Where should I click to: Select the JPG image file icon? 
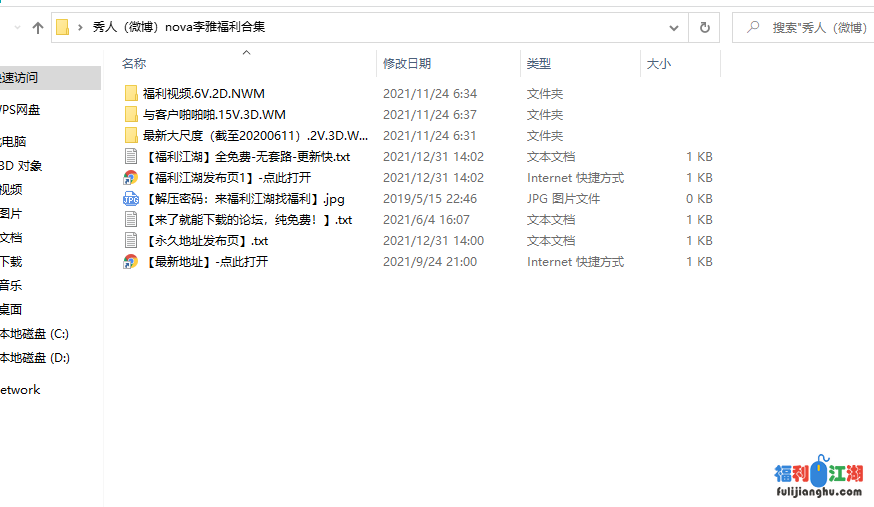coord(130,199)
